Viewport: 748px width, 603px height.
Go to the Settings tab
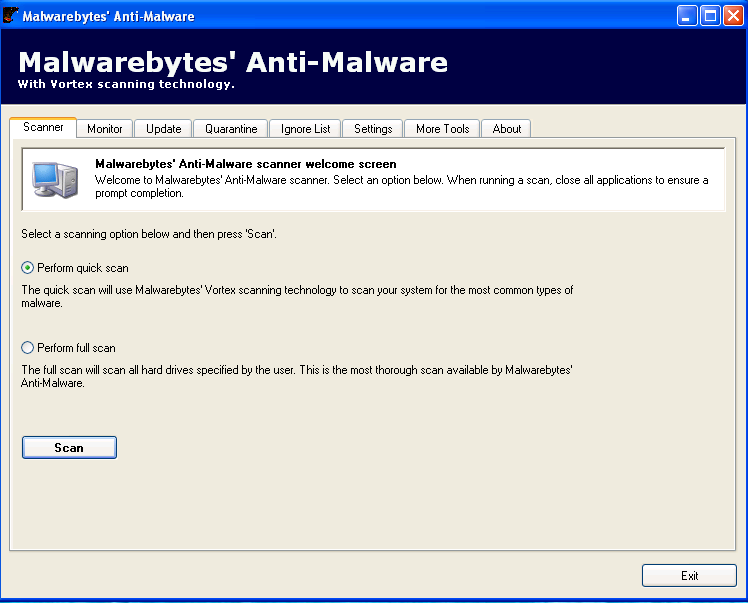tap(373, 129)
